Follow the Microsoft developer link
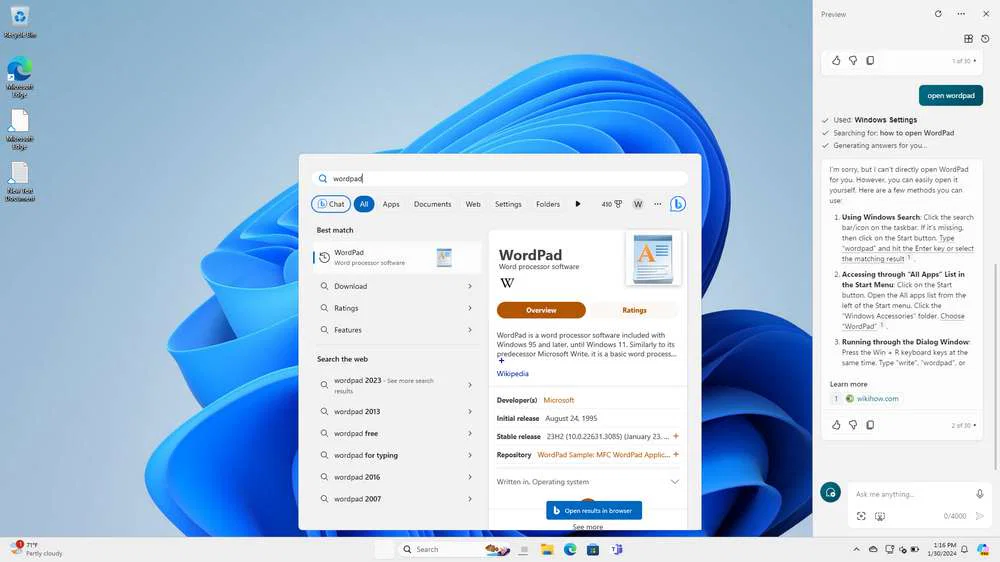This screenshot has height=562, width=1000. tap(559, 400)
